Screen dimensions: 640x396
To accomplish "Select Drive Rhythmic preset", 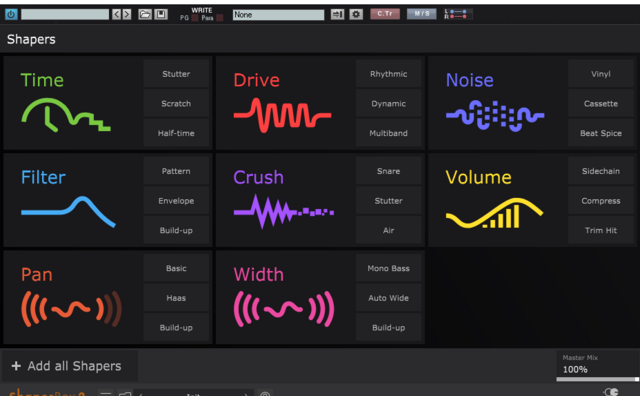I will [389, 74].
